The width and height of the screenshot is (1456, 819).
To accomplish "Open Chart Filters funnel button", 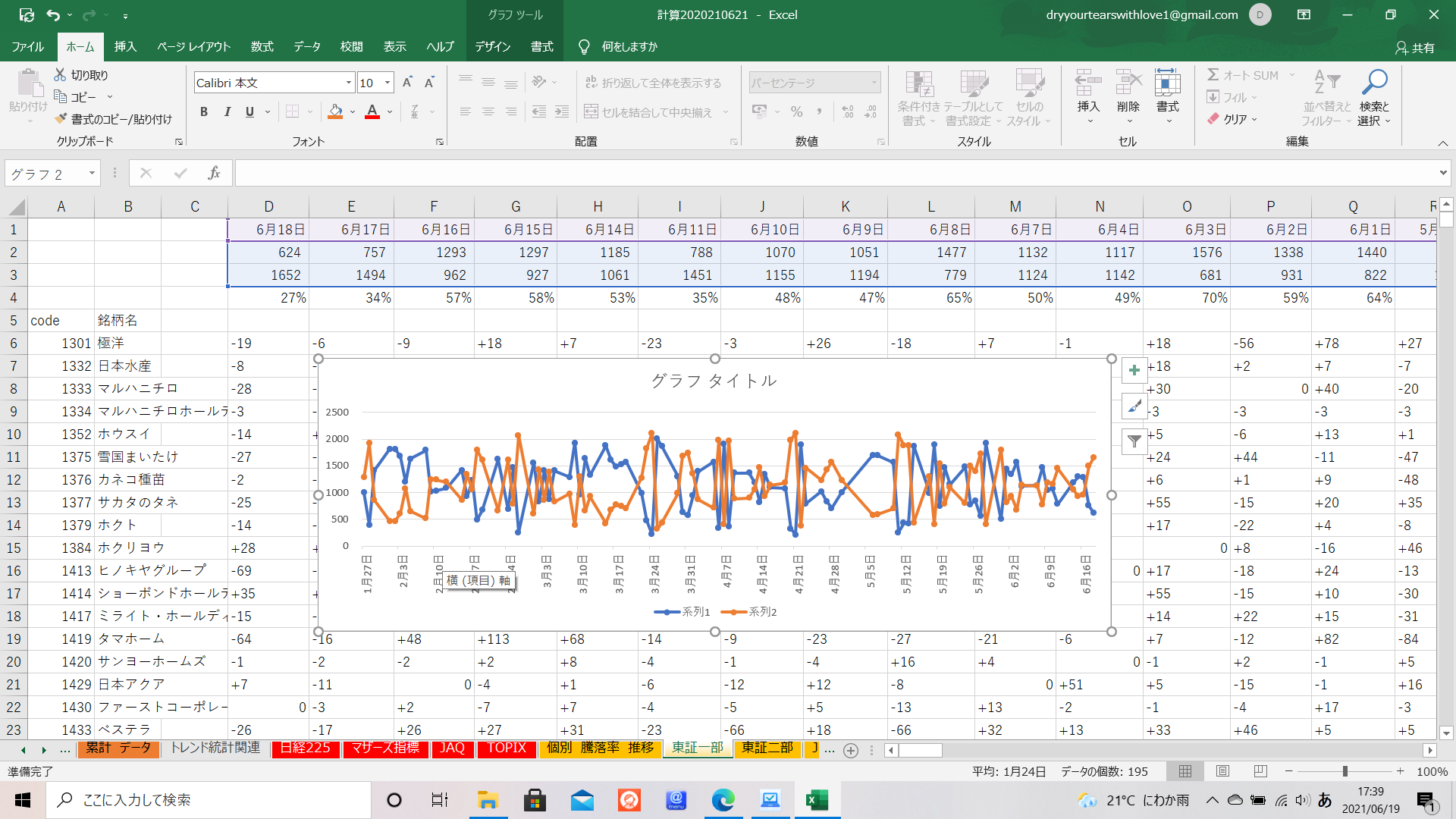I will point(1134,441).
